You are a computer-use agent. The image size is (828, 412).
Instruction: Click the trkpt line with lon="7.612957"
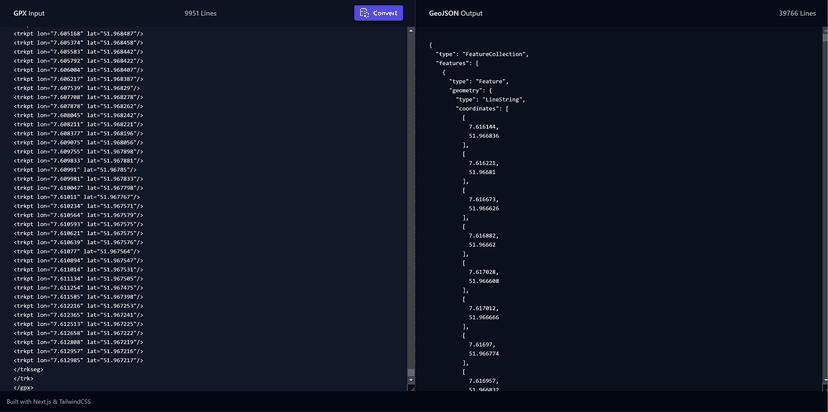pyautogui.click(x=78, y=351)
